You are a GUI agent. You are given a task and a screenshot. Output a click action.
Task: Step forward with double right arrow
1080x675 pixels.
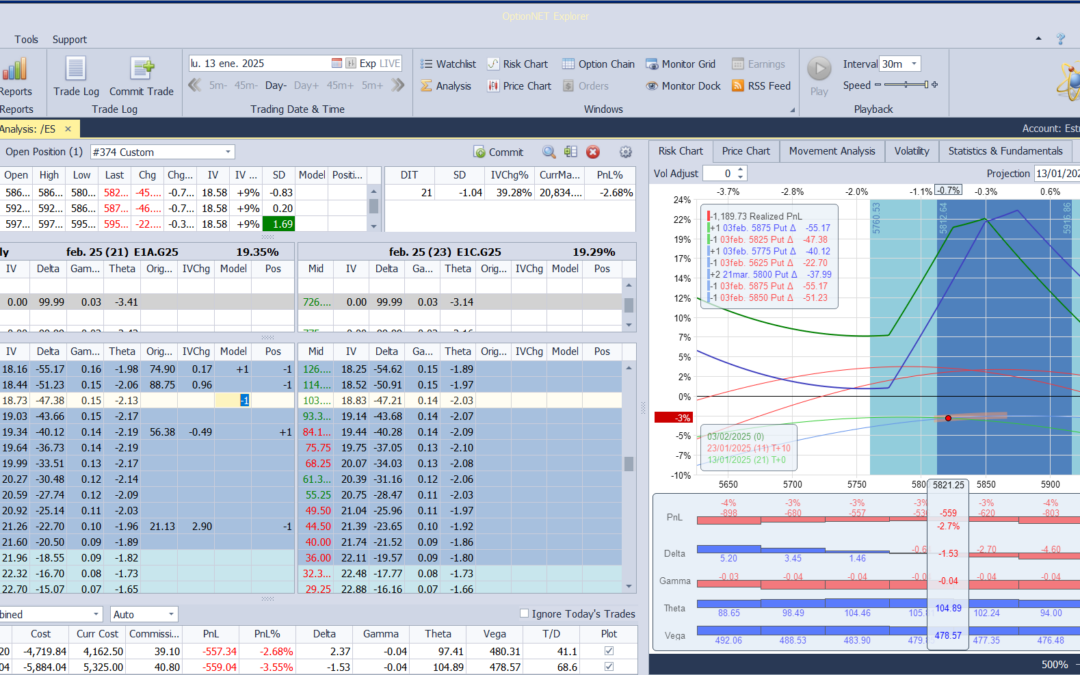(397, 85)
